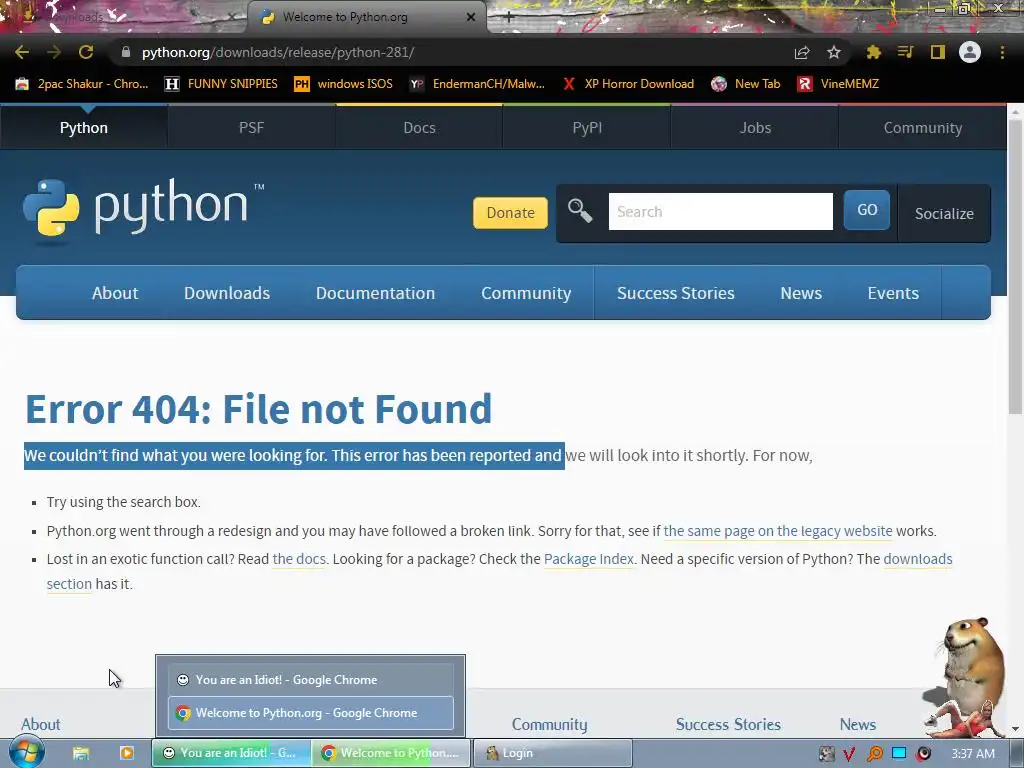Select the Community top meta tab

[x=923, y=128]
